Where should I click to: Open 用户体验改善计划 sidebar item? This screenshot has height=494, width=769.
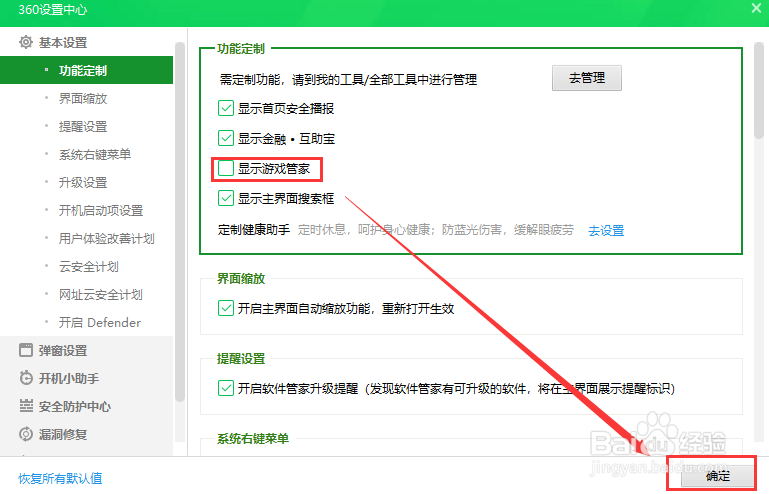click(106, 238)
